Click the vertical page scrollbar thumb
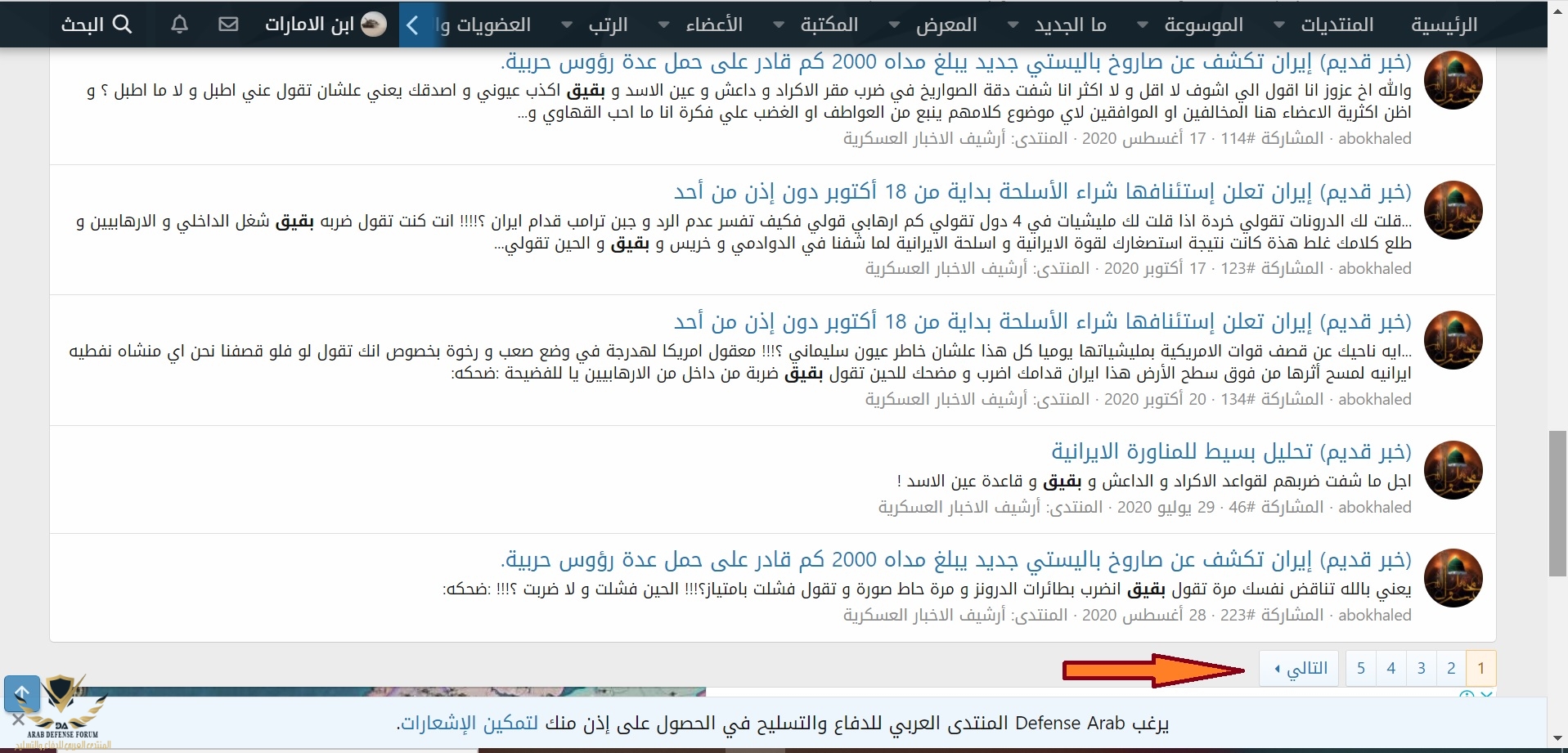The width and height of the screenshot is (1568, 753). (x=1557, y=503)
